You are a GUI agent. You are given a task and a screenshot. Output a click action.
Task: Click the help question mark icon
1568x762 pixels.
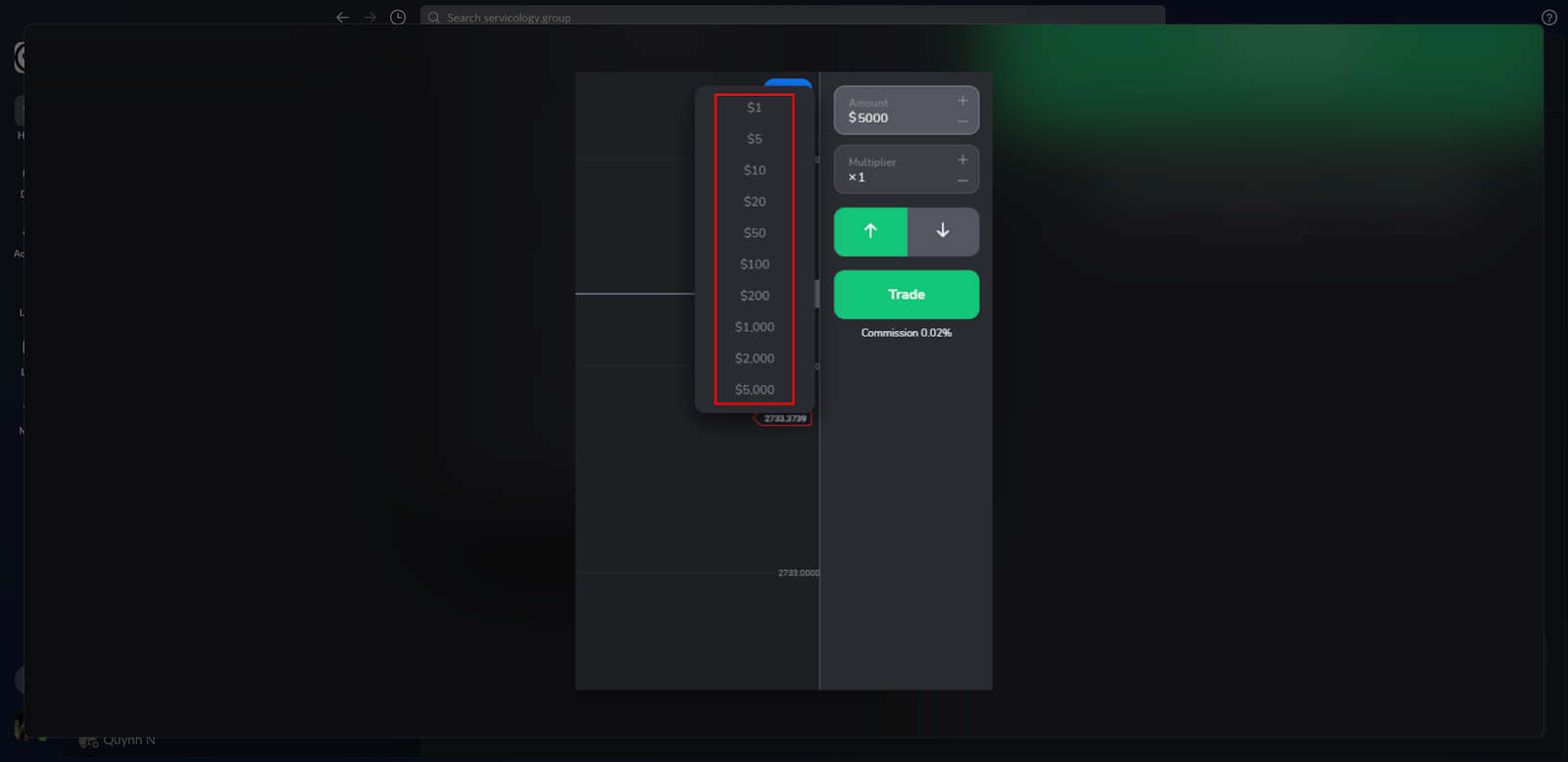(1548, 18)
